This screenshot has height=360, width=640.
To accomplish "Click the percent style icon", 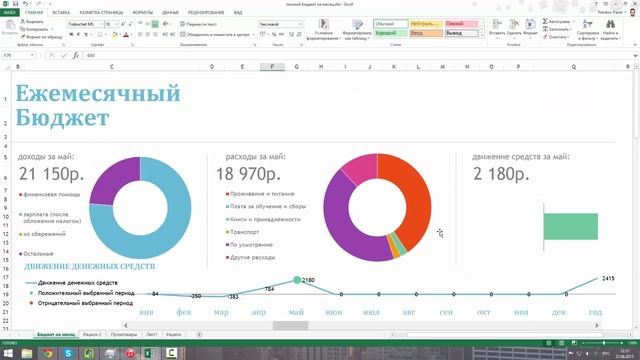I will pyautogui.click(x=273, y=34).
